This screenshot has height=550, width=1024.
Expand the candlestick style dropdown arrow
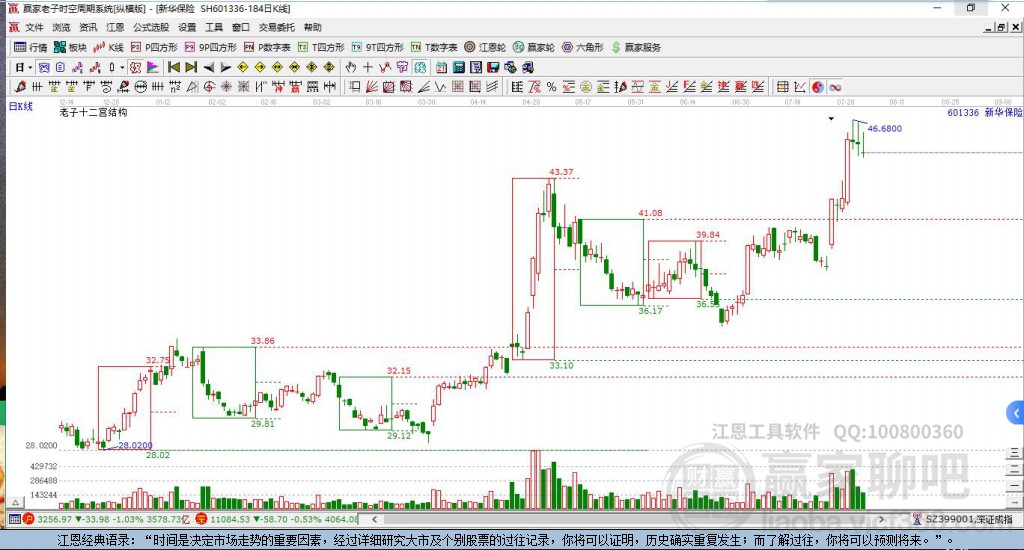point(122,67)
